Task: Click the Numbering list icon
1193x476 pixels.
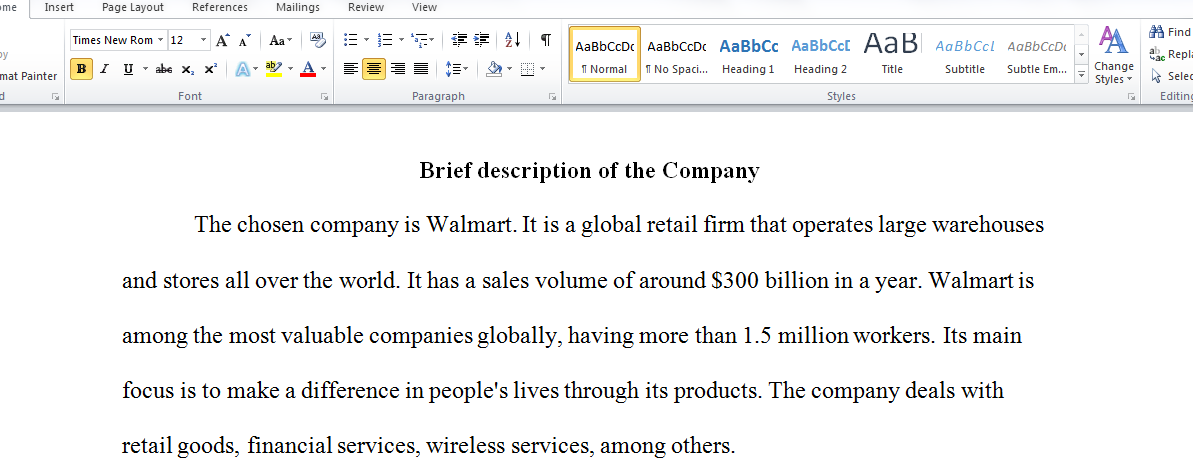Action: [x=386, y=40]
